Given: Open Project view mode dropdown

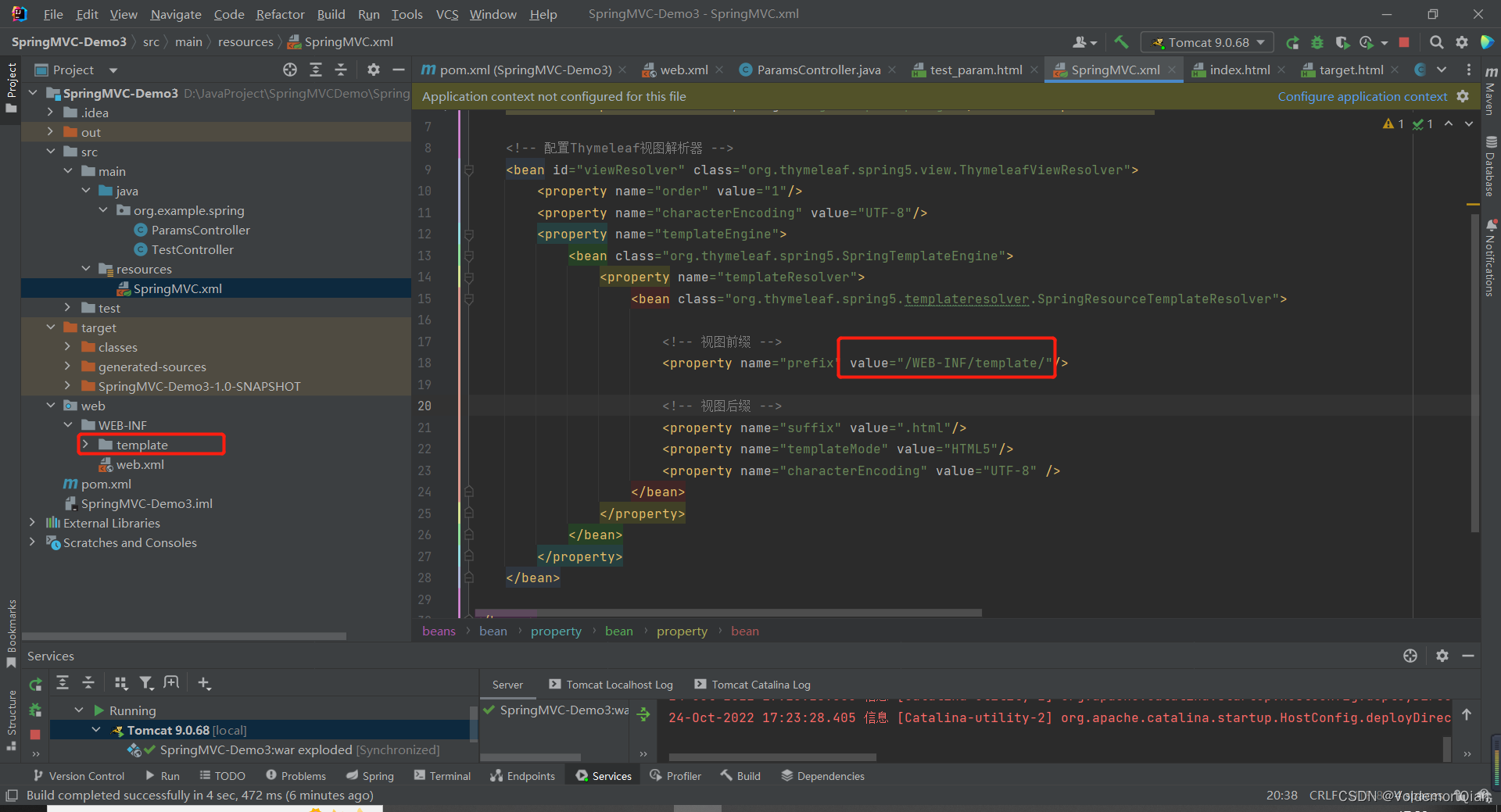Looking at the screenshot, I should [113, 70].
